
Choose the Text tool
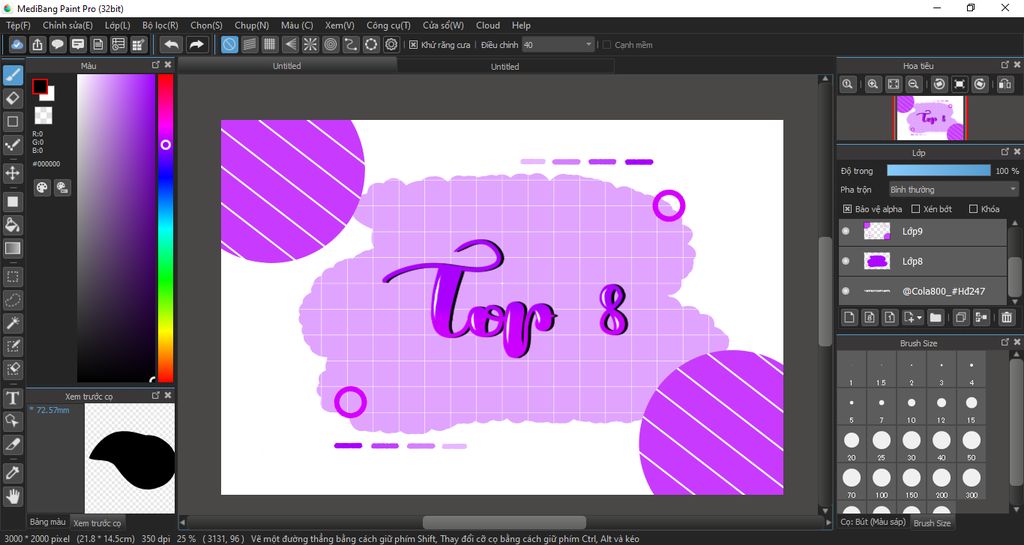12,397
